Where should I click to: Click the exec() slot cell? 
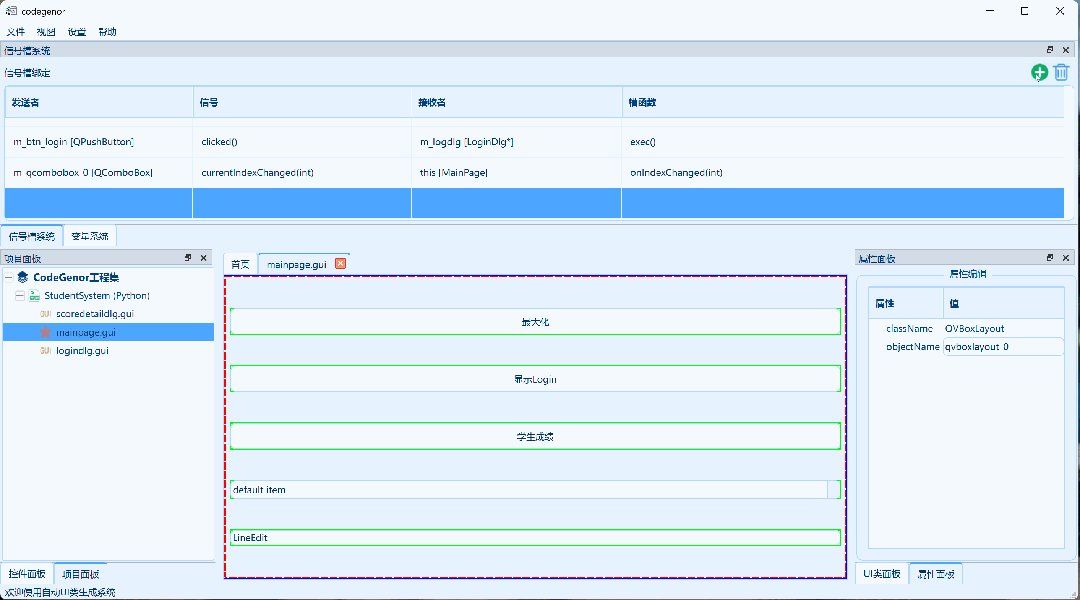coord(843,142)
